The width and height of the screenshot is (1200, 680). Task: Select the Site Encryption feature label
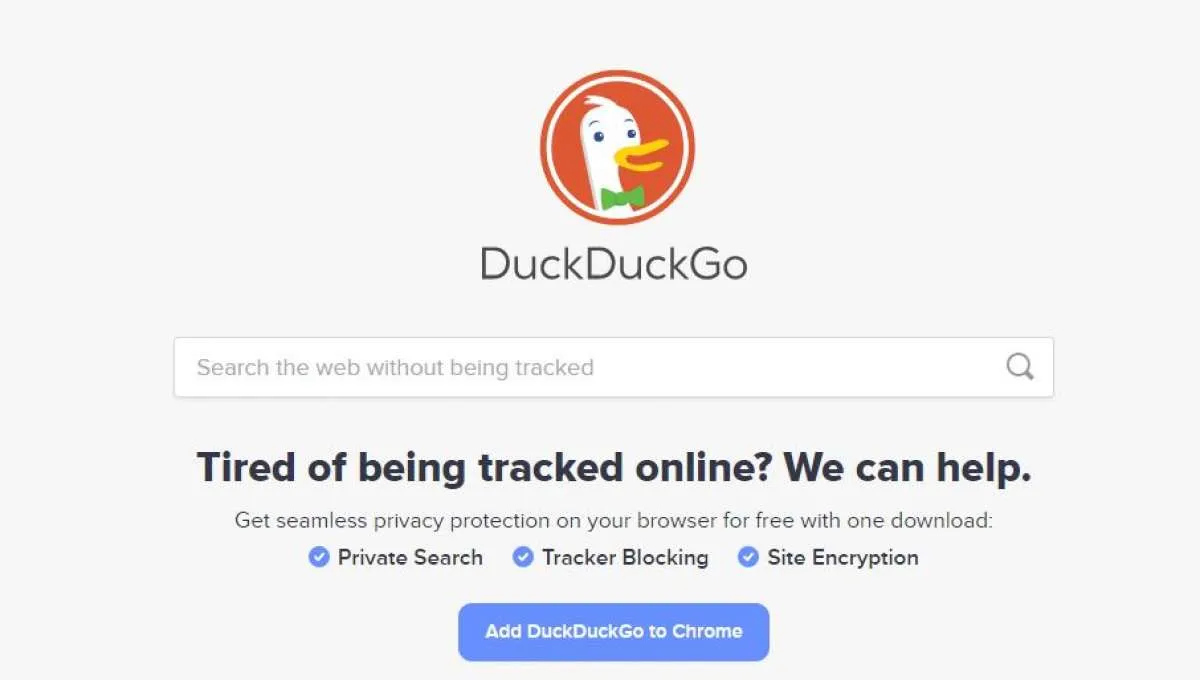point(843,557)
